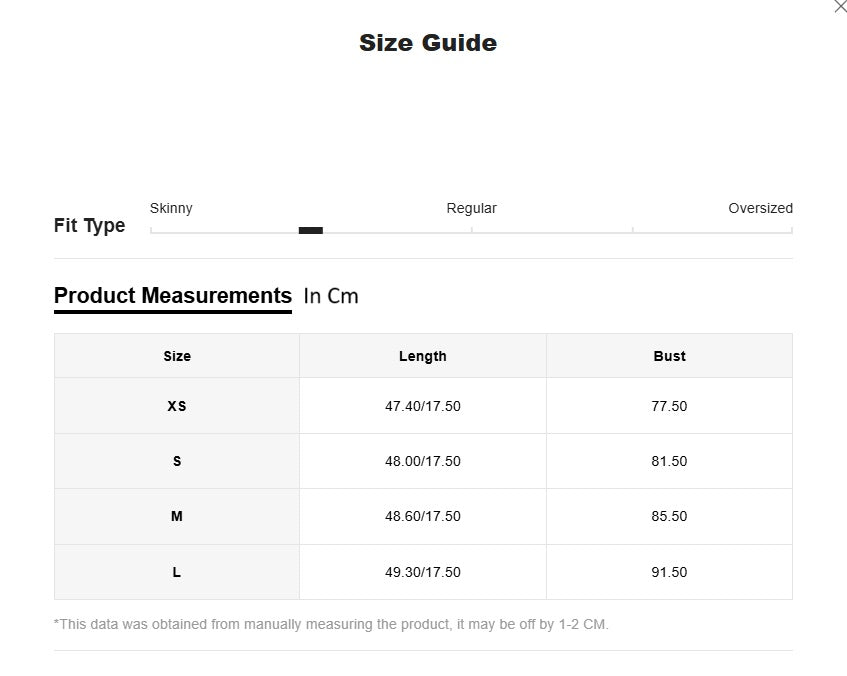Screen dimensions: 847x676
Task: Select the Length column header
Action: click(422, 356)
